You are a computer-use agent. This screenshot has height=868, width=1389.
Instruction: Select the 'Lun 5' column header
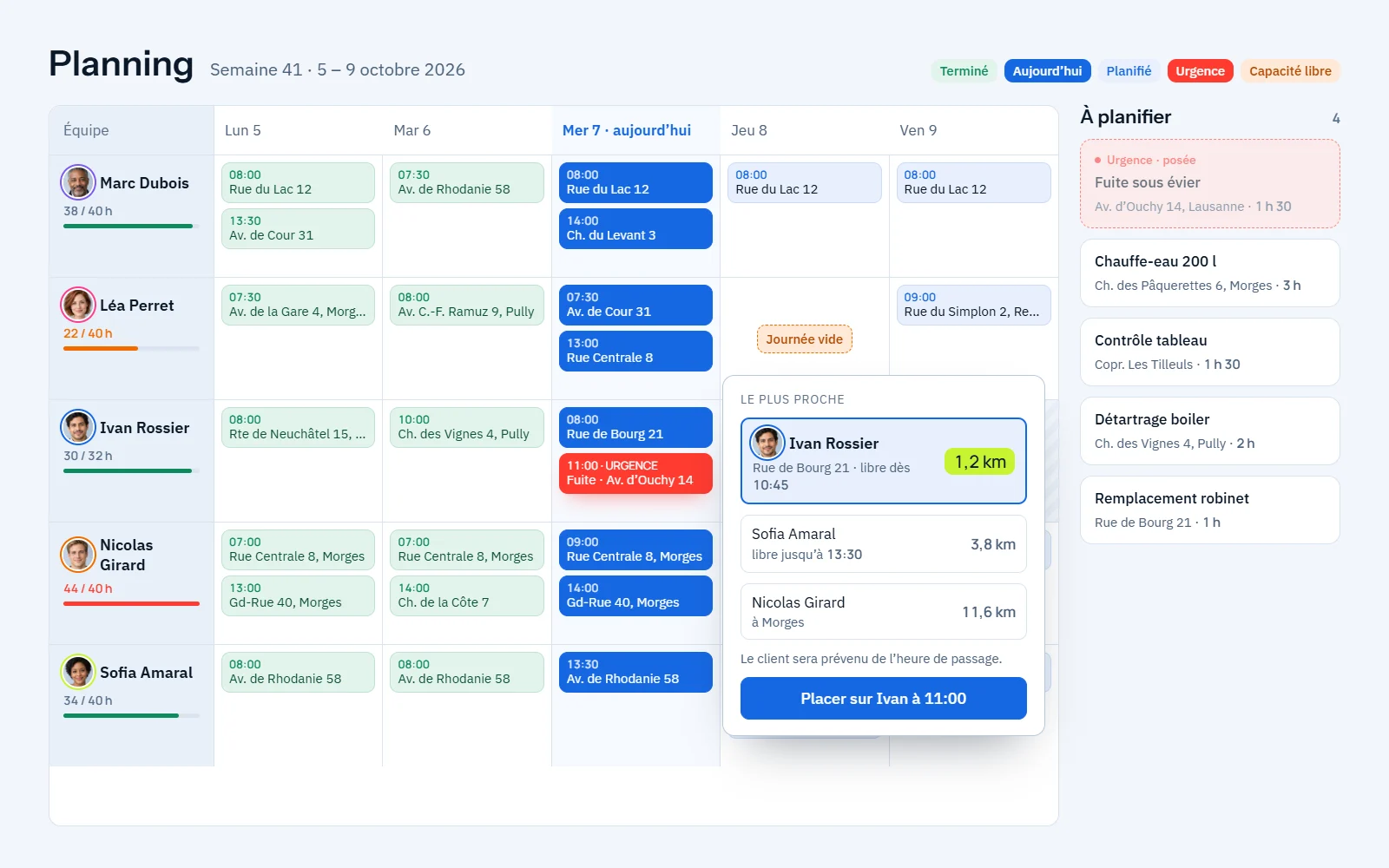click(298, 130)
